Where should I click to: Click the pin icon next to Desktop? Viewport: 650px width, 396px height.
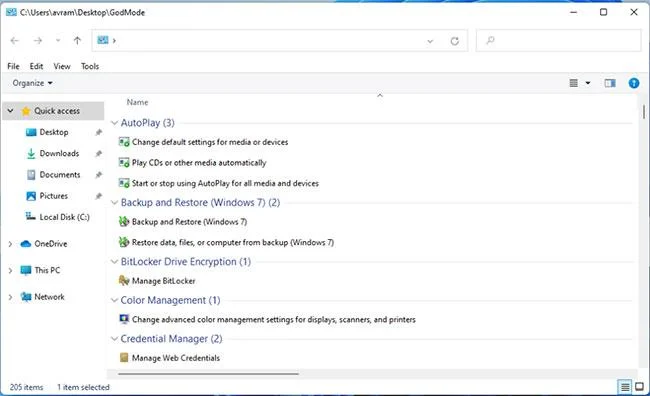pyautogui.click(x=98, y=132)
